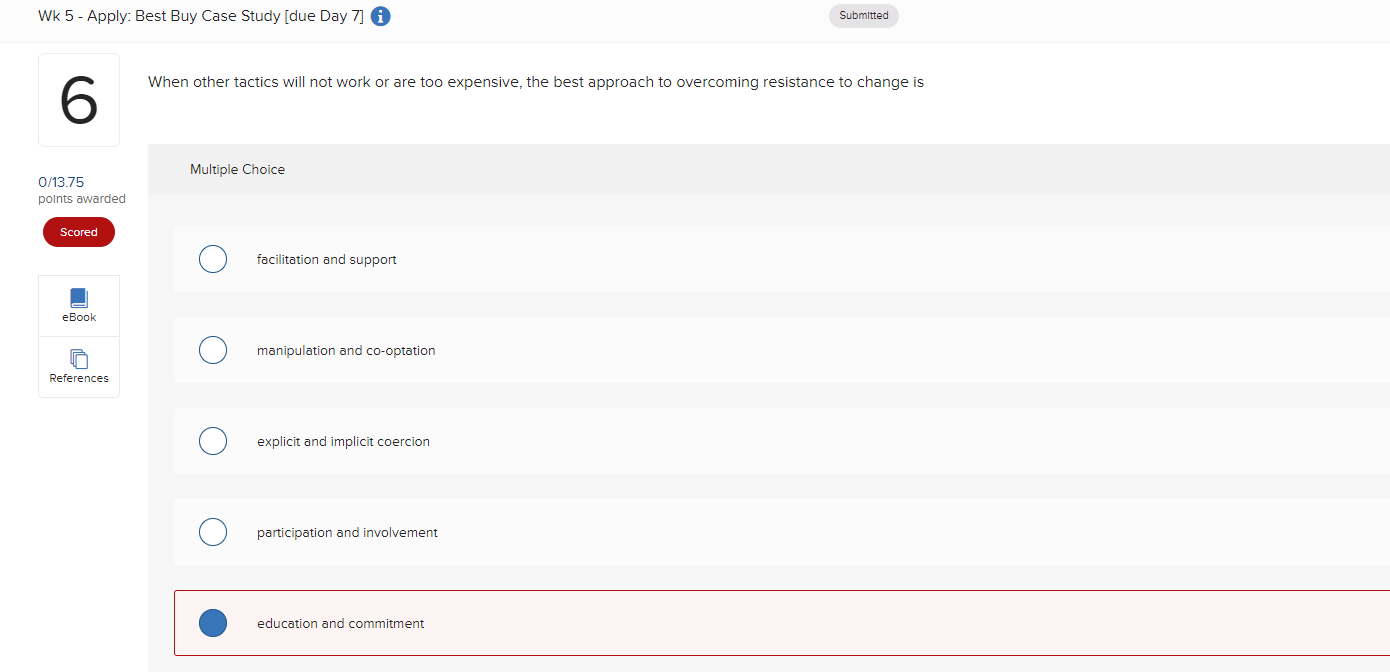Viewport: 1390px width, 672px height.
Task: Select 'manipulation and co-optation' as your answer
Action: 213,349
